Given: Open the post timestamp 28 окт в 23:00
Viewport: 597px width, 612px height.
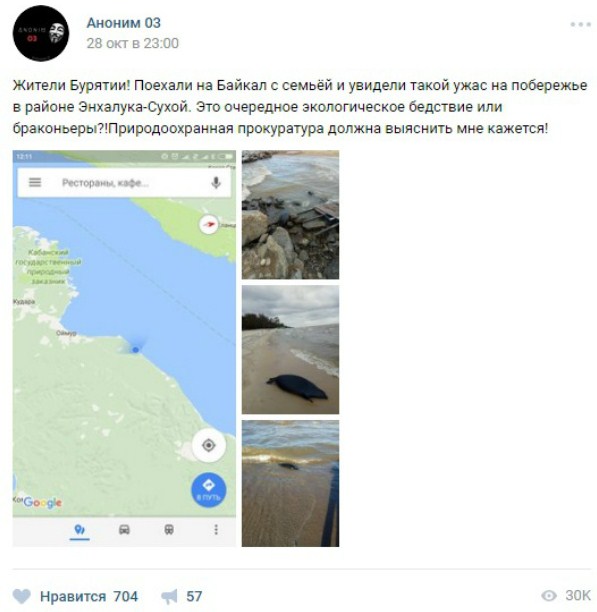Looking at the screenshot, I should tap(132, 43).
